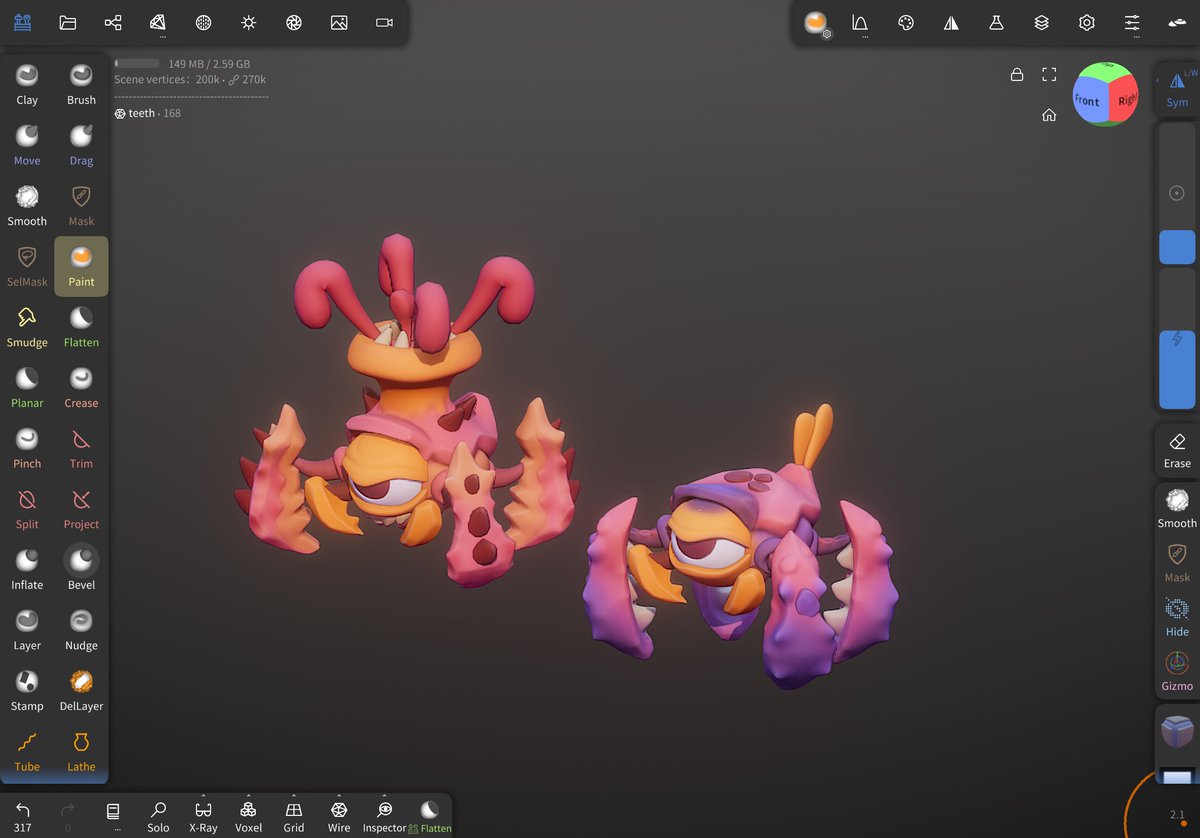Choose the Layer tool
Viewport: 1200px width, 838px height.
tap(27, 630)
